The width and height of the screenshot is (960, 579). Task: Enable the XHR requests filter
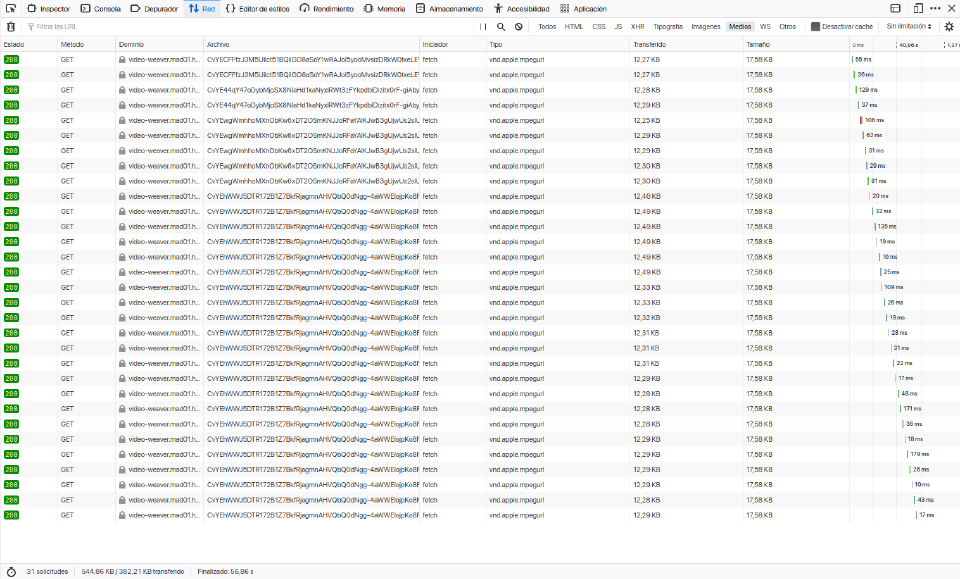click(636, 27)
